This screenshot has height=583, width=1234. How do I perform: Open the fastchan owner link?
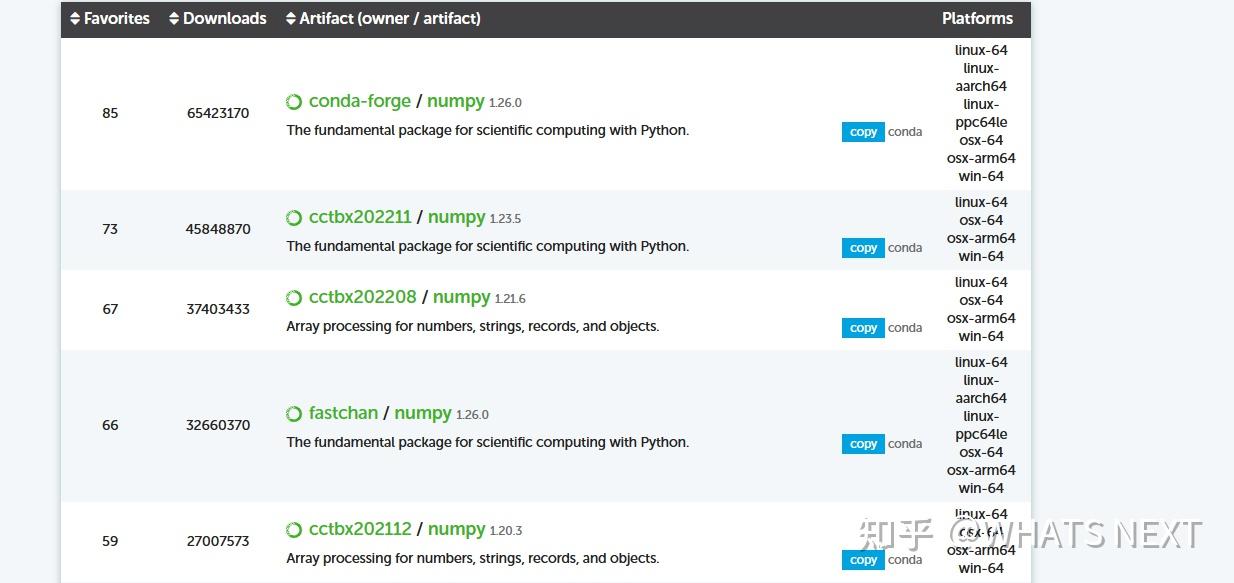(x=343, y=413)
